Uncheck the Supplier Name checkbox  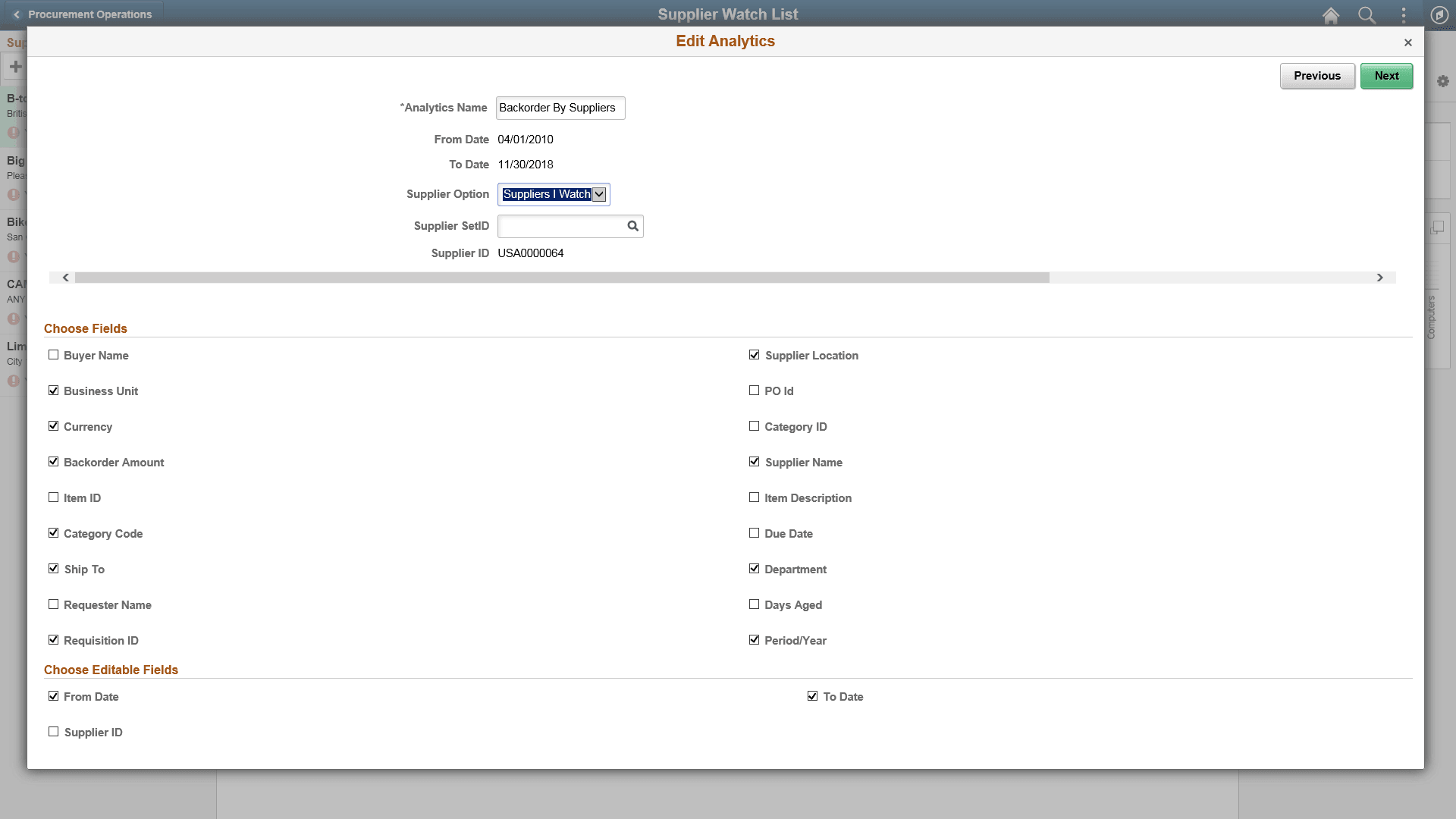[754, 461]
